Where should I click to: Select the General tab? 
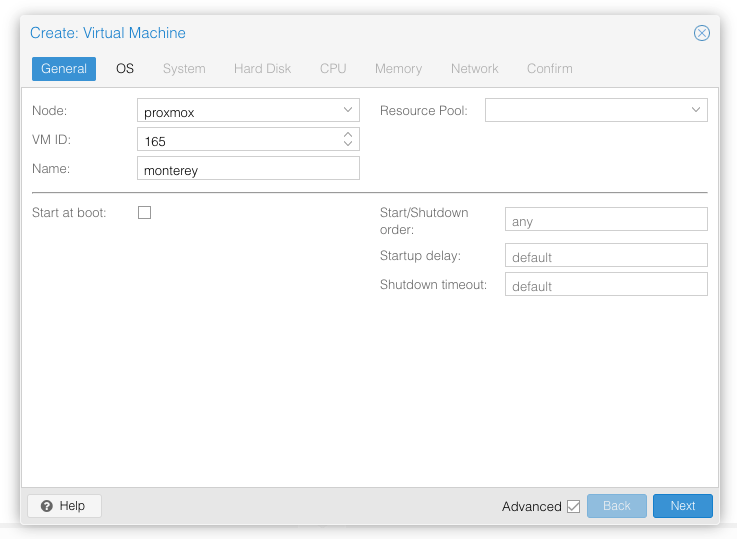click(x=64, y=69)
